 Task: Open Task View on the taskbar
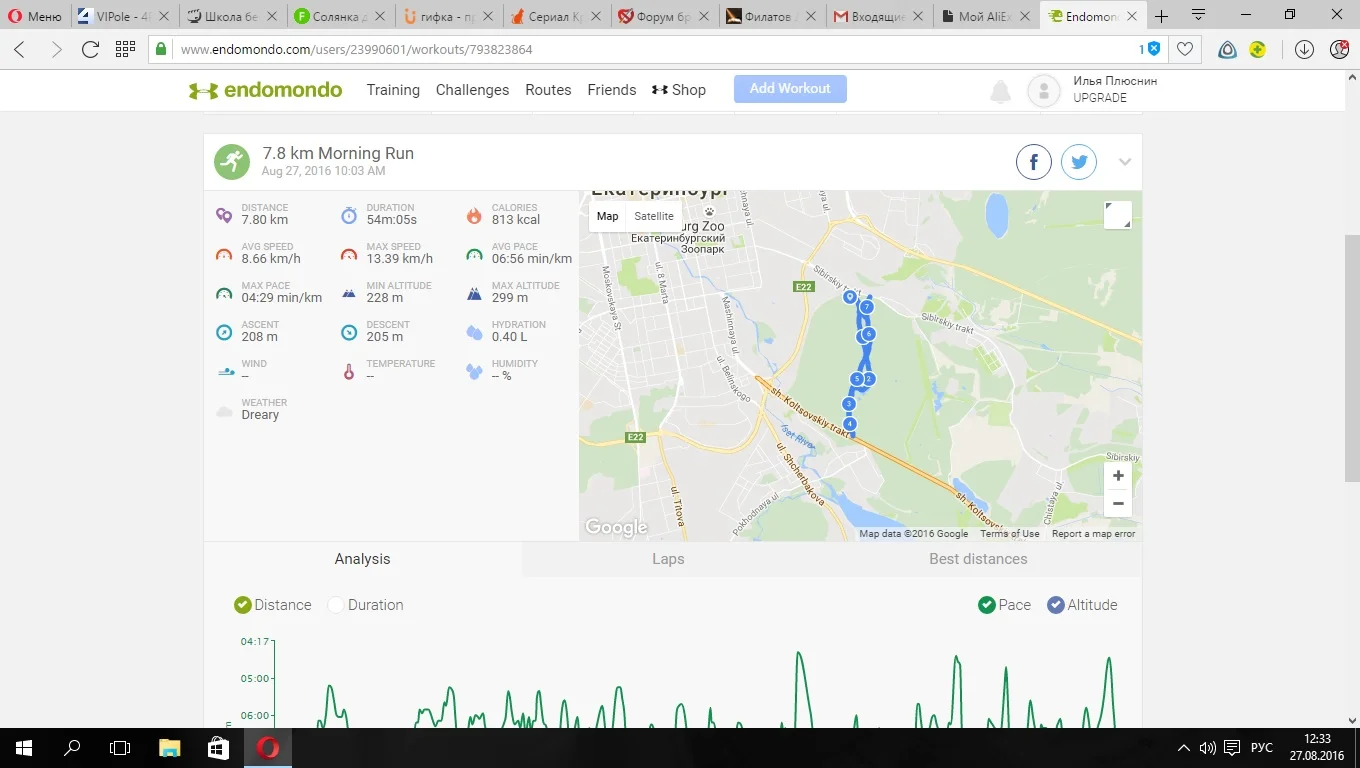click(120, 748)
